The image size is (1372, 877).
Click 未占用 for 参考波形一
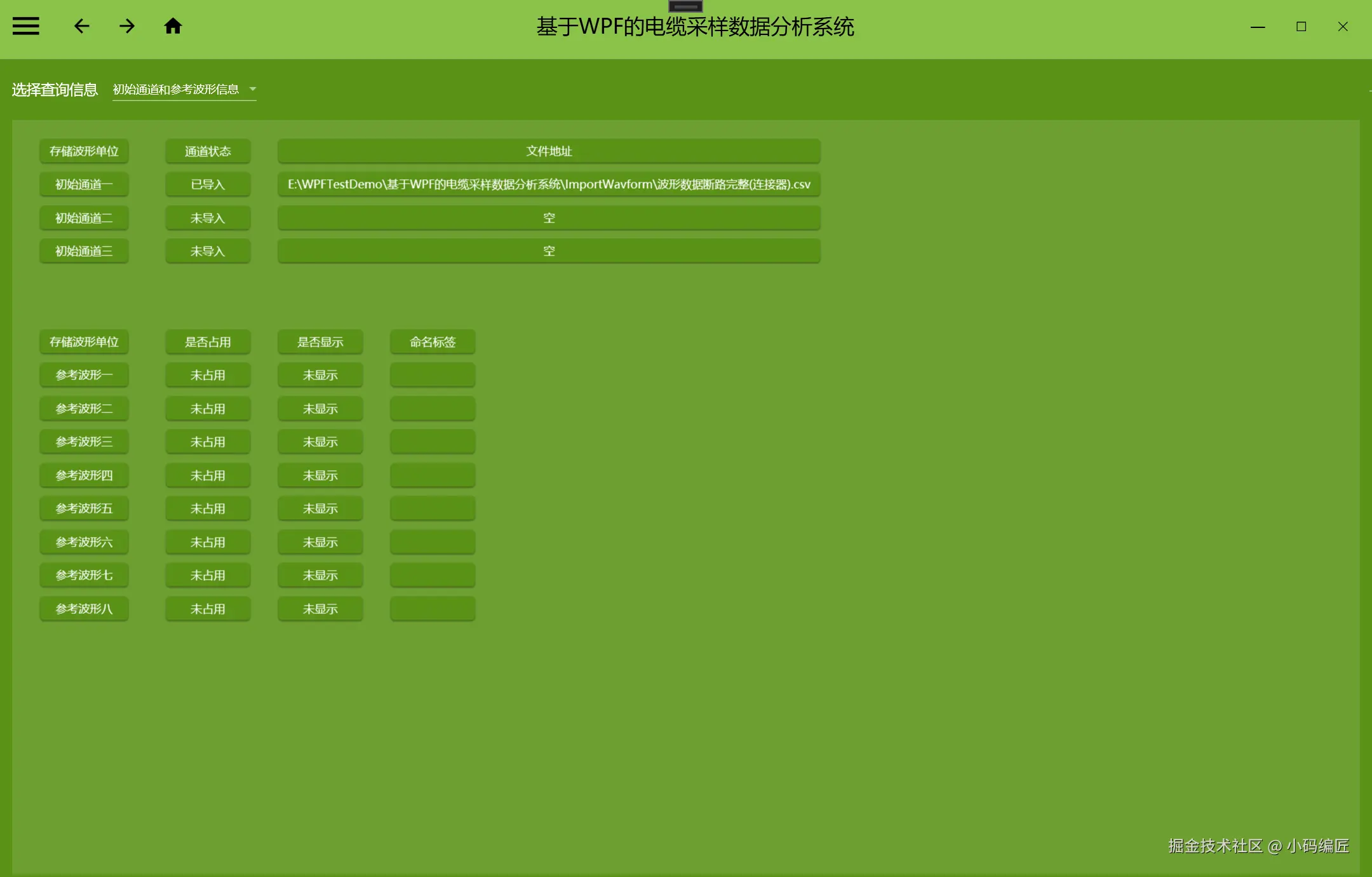(x=208, y=376)
